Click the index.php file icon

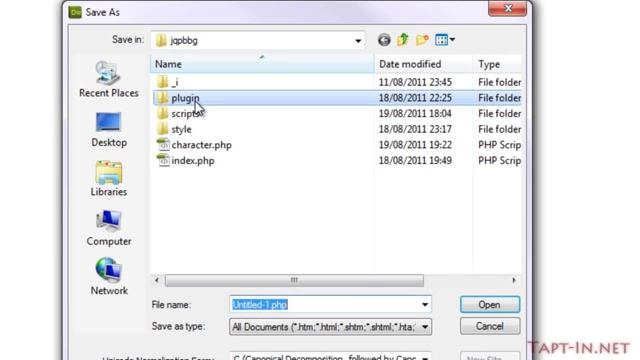point(163,160)
